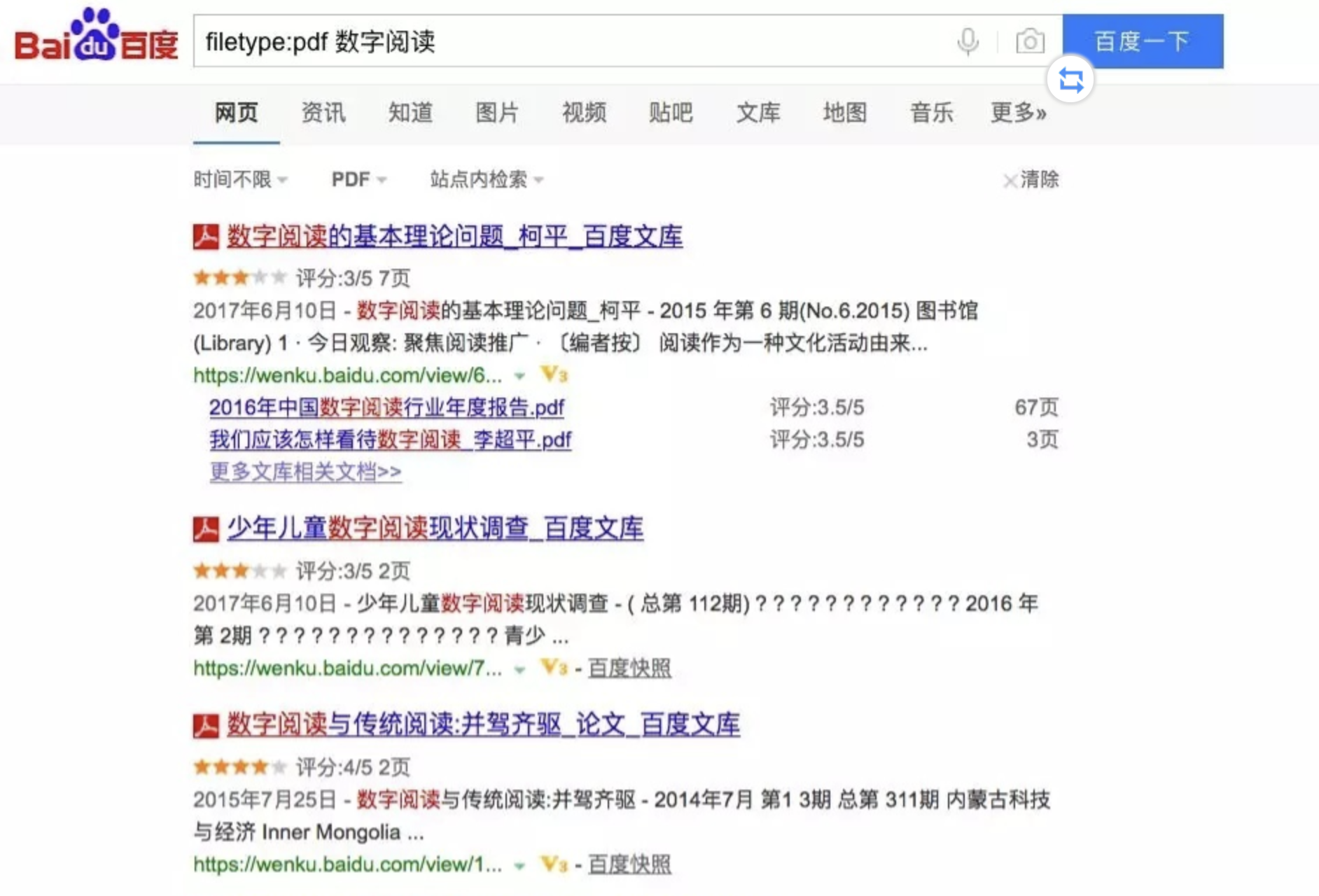Screen dimensions: 1319x896
Task: Open the 文库 tab
Action: tap(758, 113)
